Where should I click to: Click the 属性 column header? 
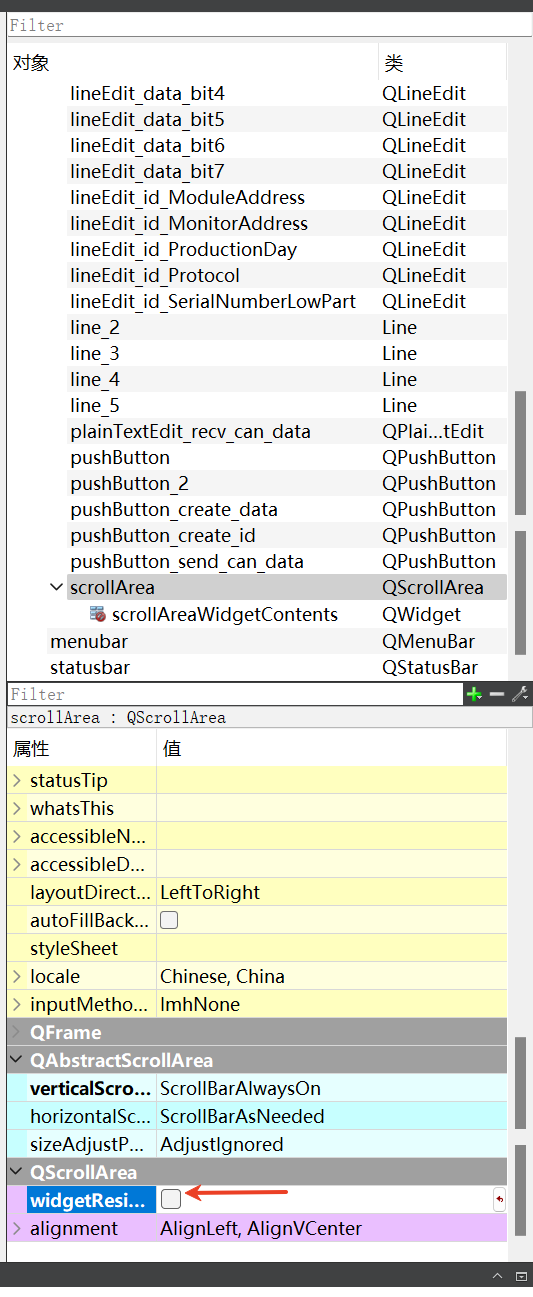(x=82, y=748)
